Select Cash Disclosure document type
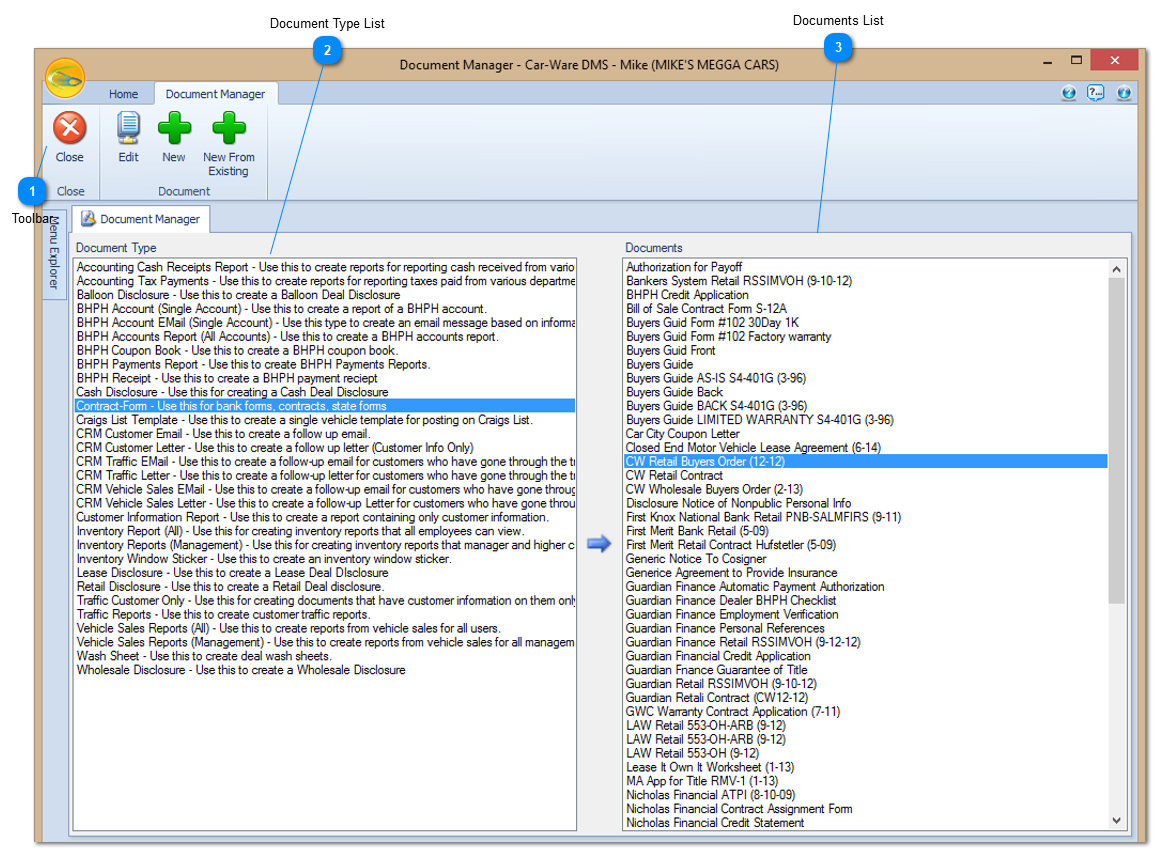The height and width of the screenshot is (851, 1155). [325, 393]
